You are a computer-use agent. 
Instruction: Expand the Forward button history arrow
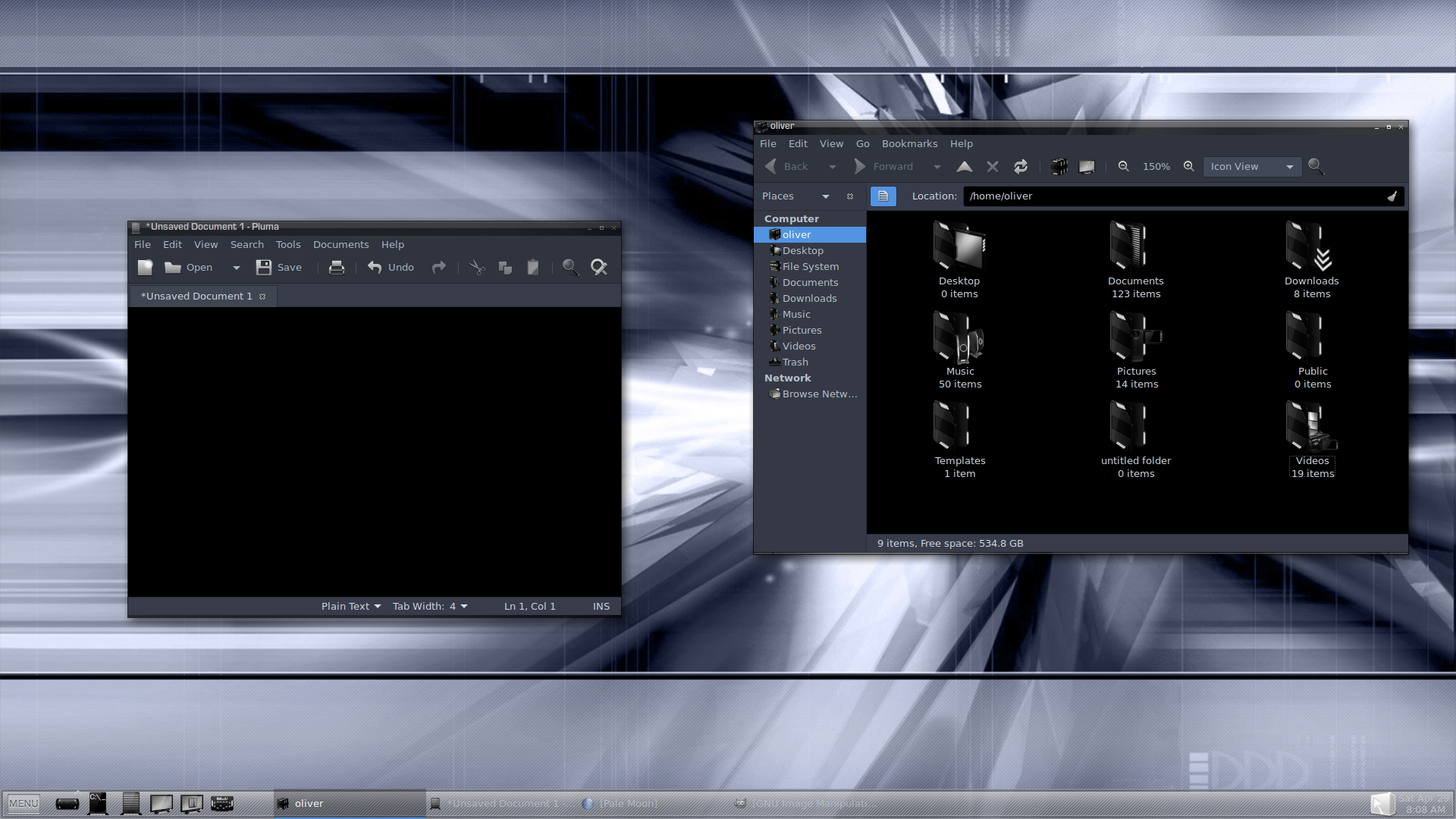[x=936, y=166]
